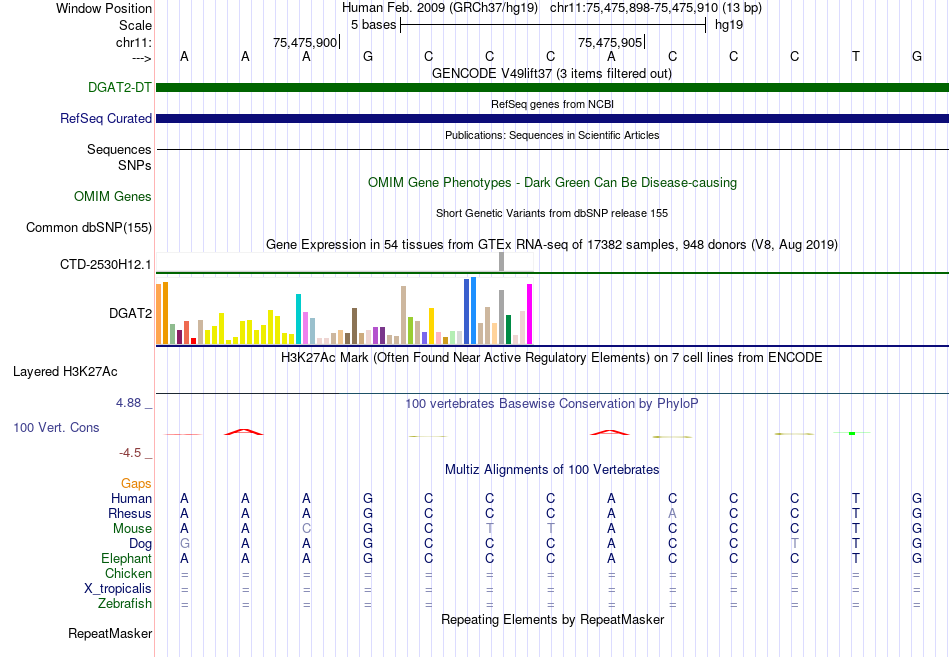Image resolution: width=950 pixels, height=657 pixels.
Task: Click the Human species label
Action: click(x=131, y=498)
